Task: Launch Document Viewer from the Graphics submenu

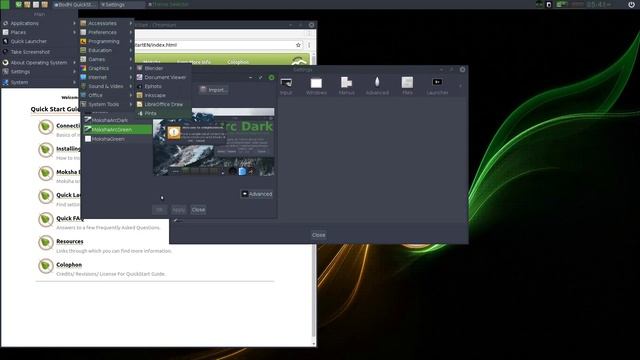Action: point(162,77)
